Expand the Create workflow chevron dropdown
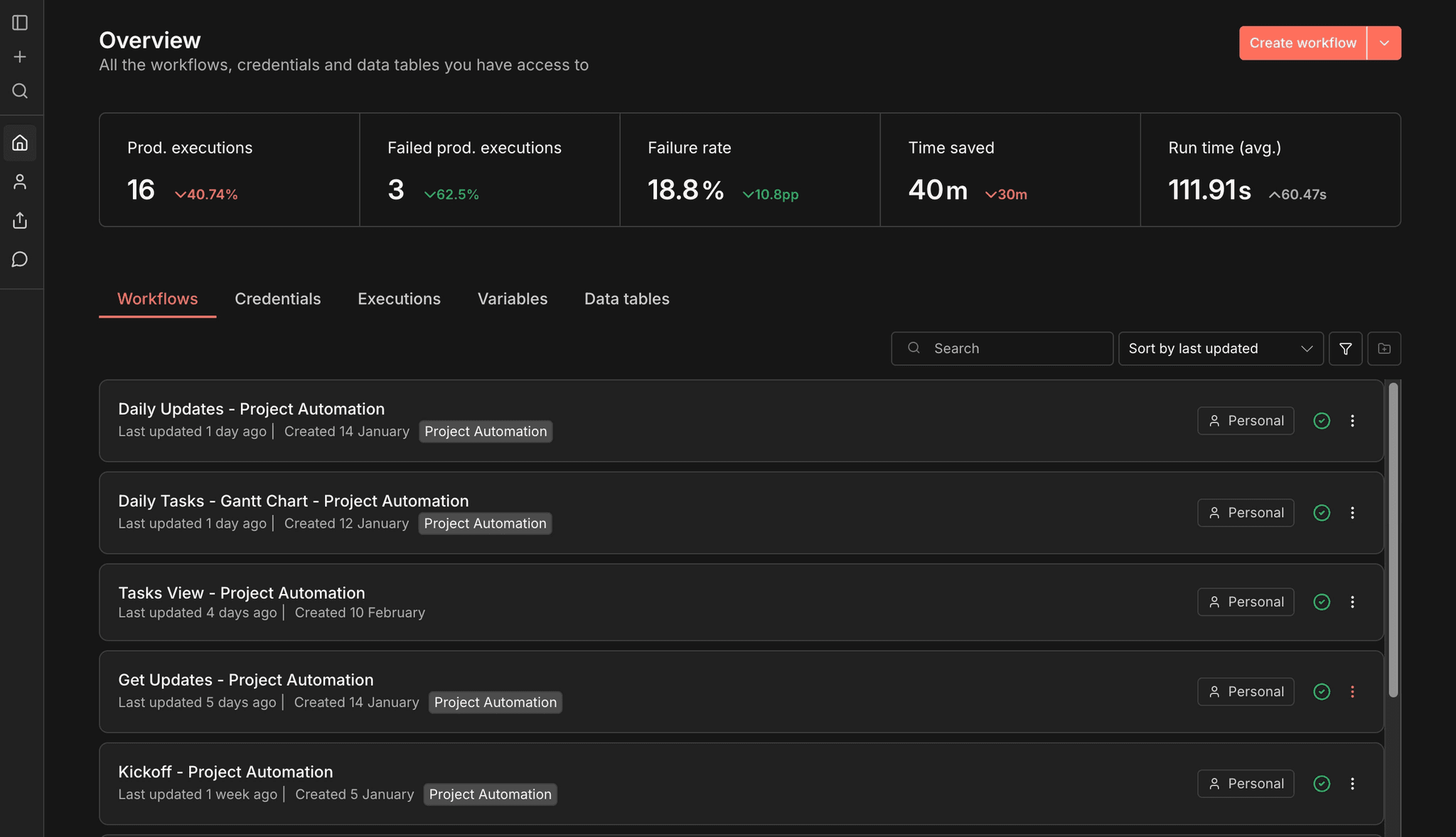The height and width of the screenshot is (837, 1456). point(1383,43)
